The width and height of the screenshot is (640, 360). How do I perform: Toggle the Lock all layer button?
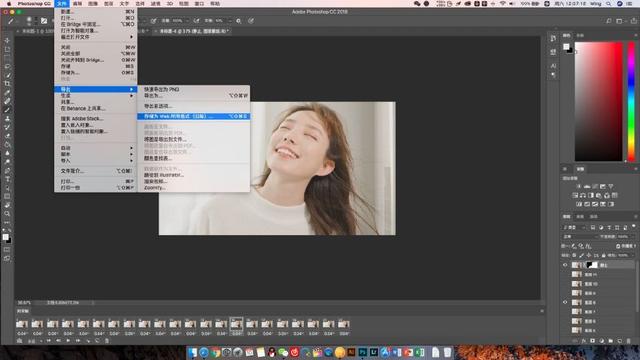click(603, 256)
